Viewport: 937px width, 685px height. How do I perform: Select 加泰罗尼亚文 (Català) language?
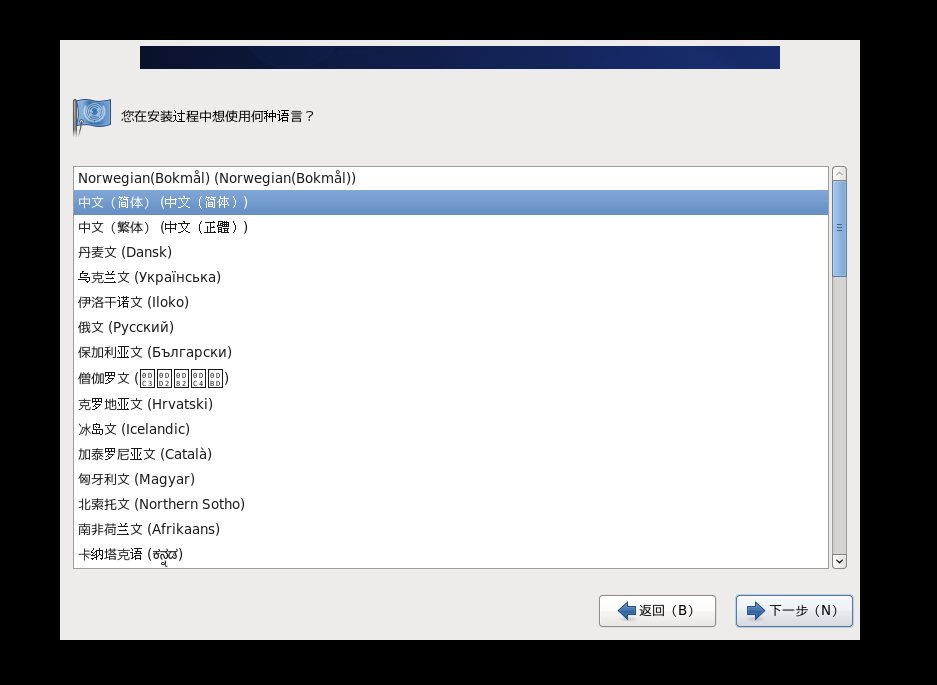pos(451,455)
